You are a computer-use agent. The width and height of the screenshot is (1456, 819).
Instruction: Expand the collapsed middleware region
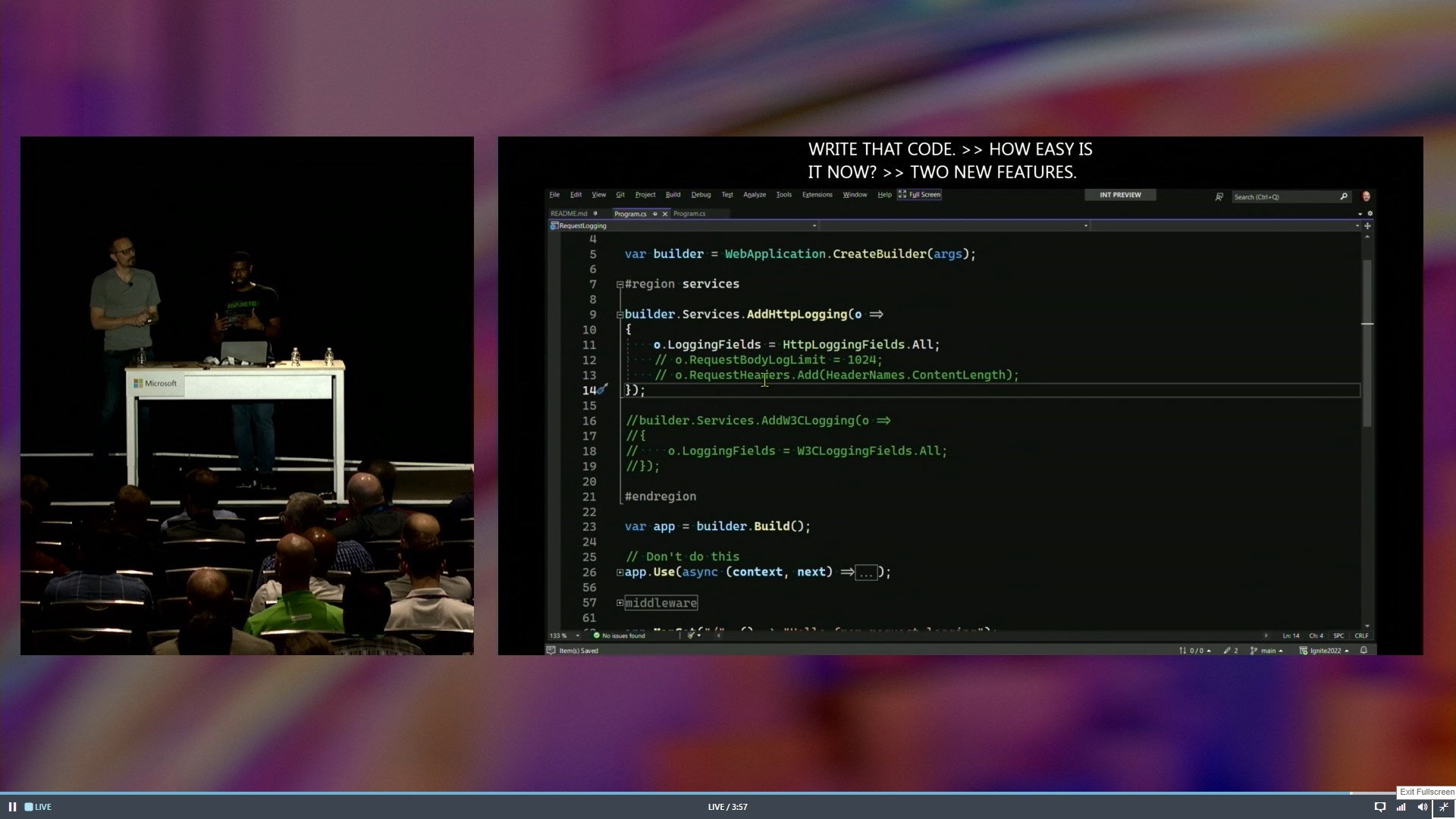[620, 603]
